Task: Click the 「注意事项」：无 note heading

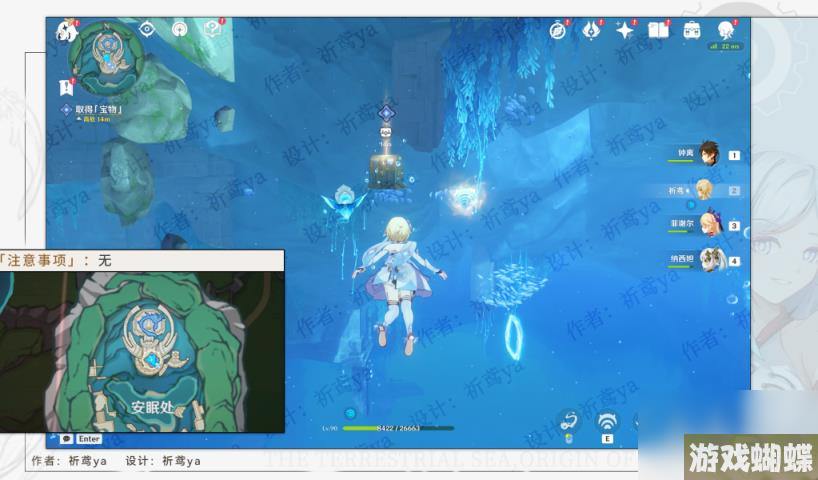Action: [x=56, y=260]
